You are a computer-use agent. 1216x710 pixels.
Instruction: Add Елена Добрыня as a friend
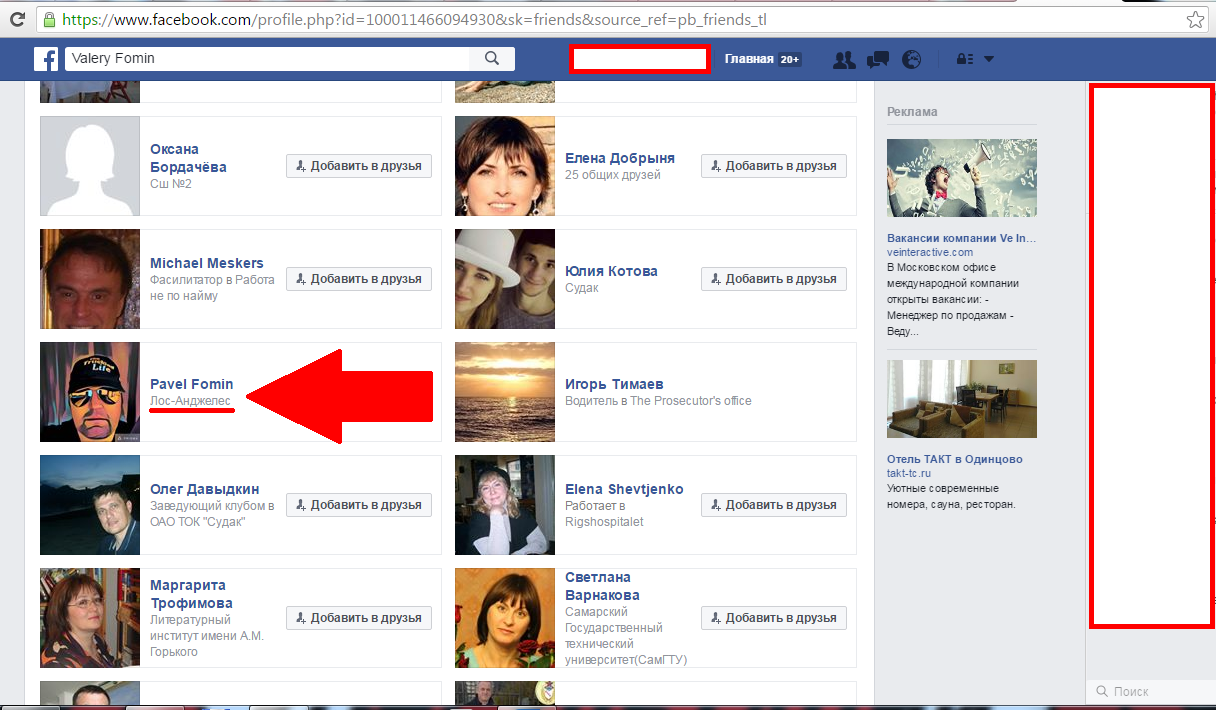(x=774, y=166)
